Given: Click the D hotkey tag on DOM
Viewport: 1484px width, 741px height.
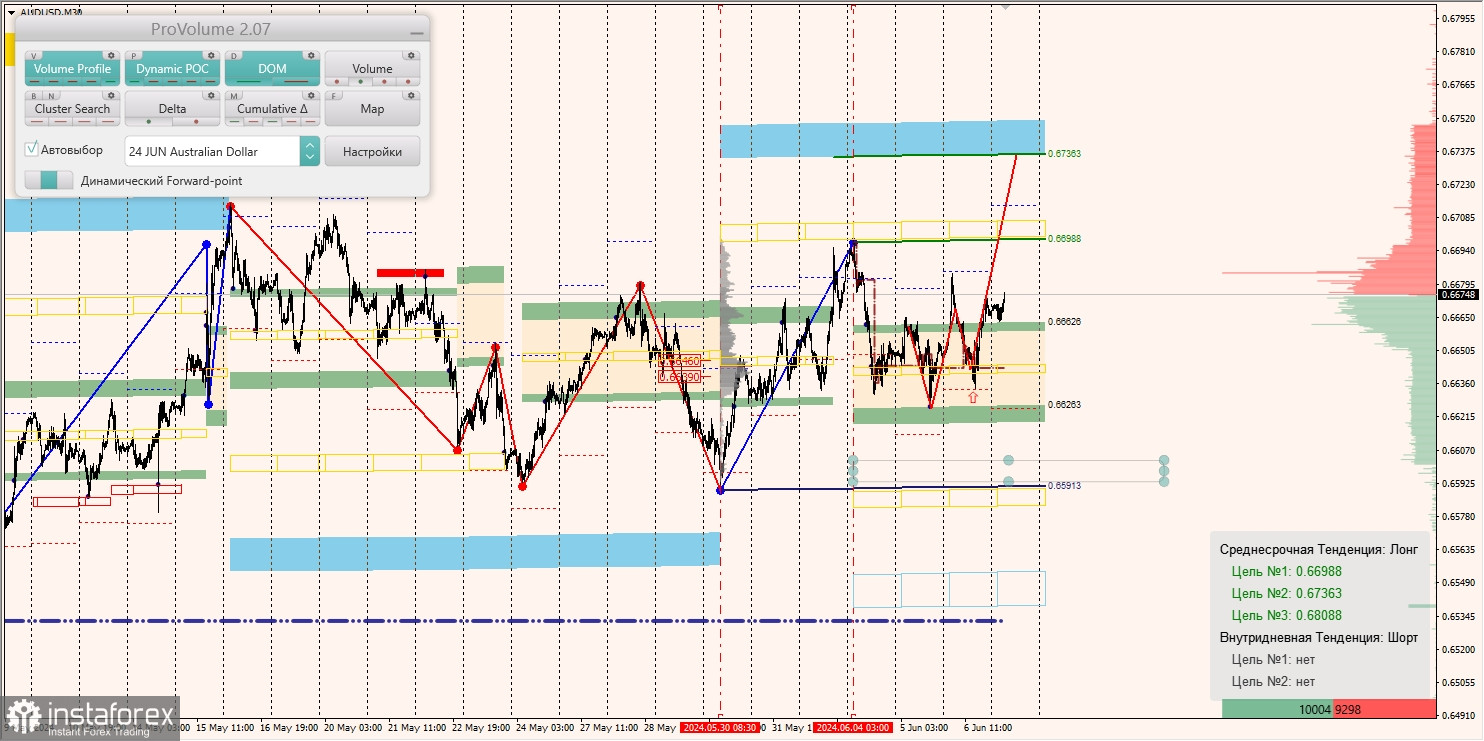Looking at the screenshot, I should tap(235, 56).
